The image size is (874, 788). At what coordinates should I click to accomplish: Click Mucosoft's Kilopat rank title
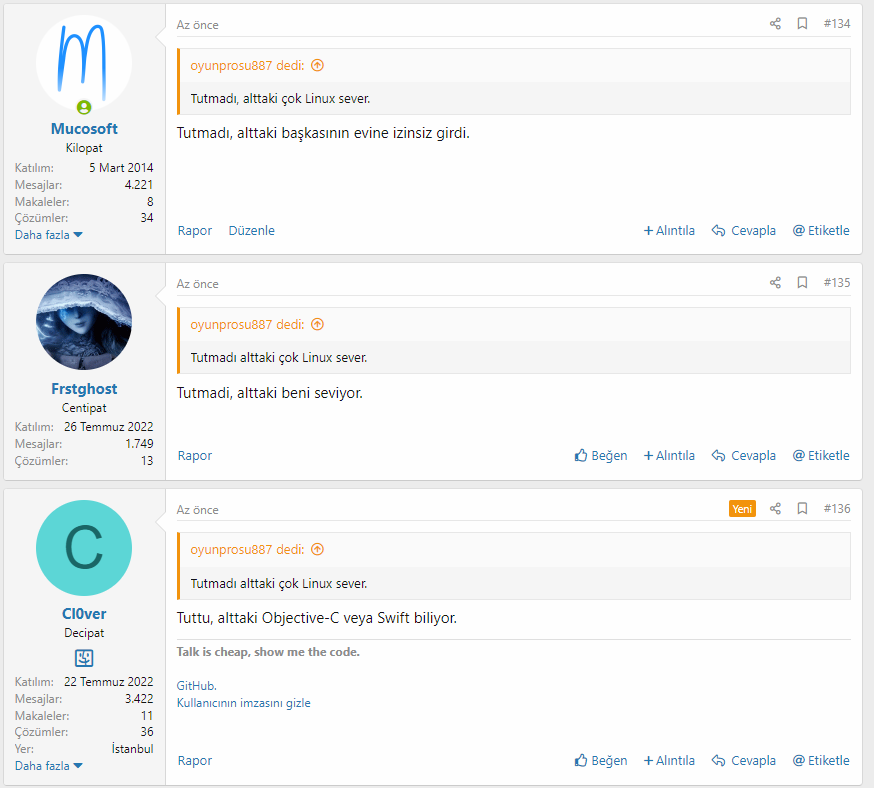[x=84, y=148]
